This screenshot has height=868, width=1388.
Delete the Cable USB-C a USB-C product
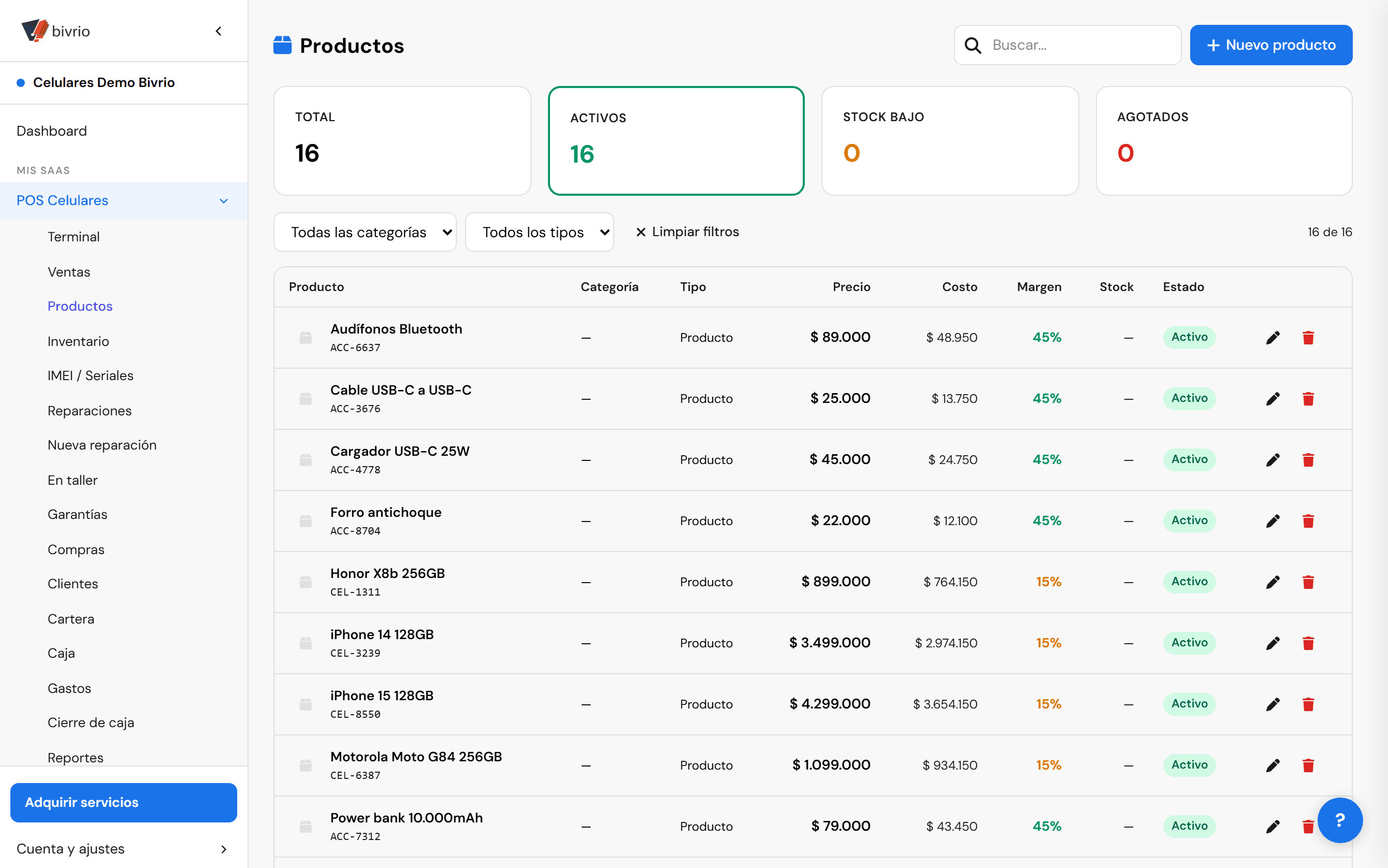pos(1308,398)
